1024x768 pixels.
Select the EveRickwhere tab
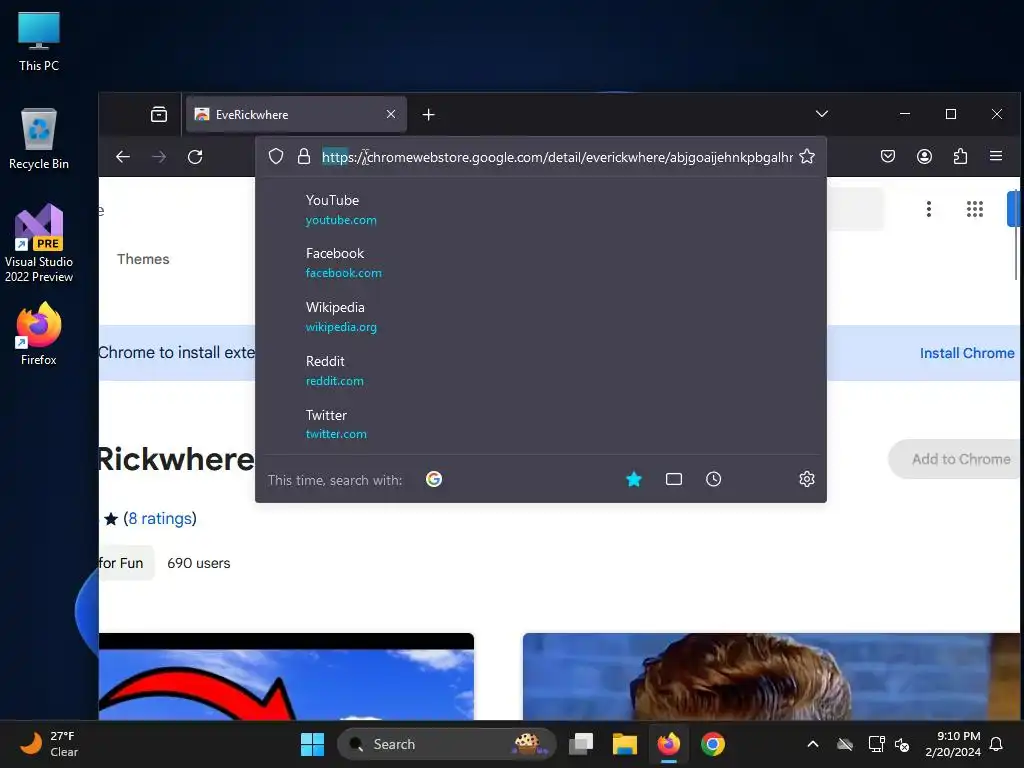pos(296,114)
